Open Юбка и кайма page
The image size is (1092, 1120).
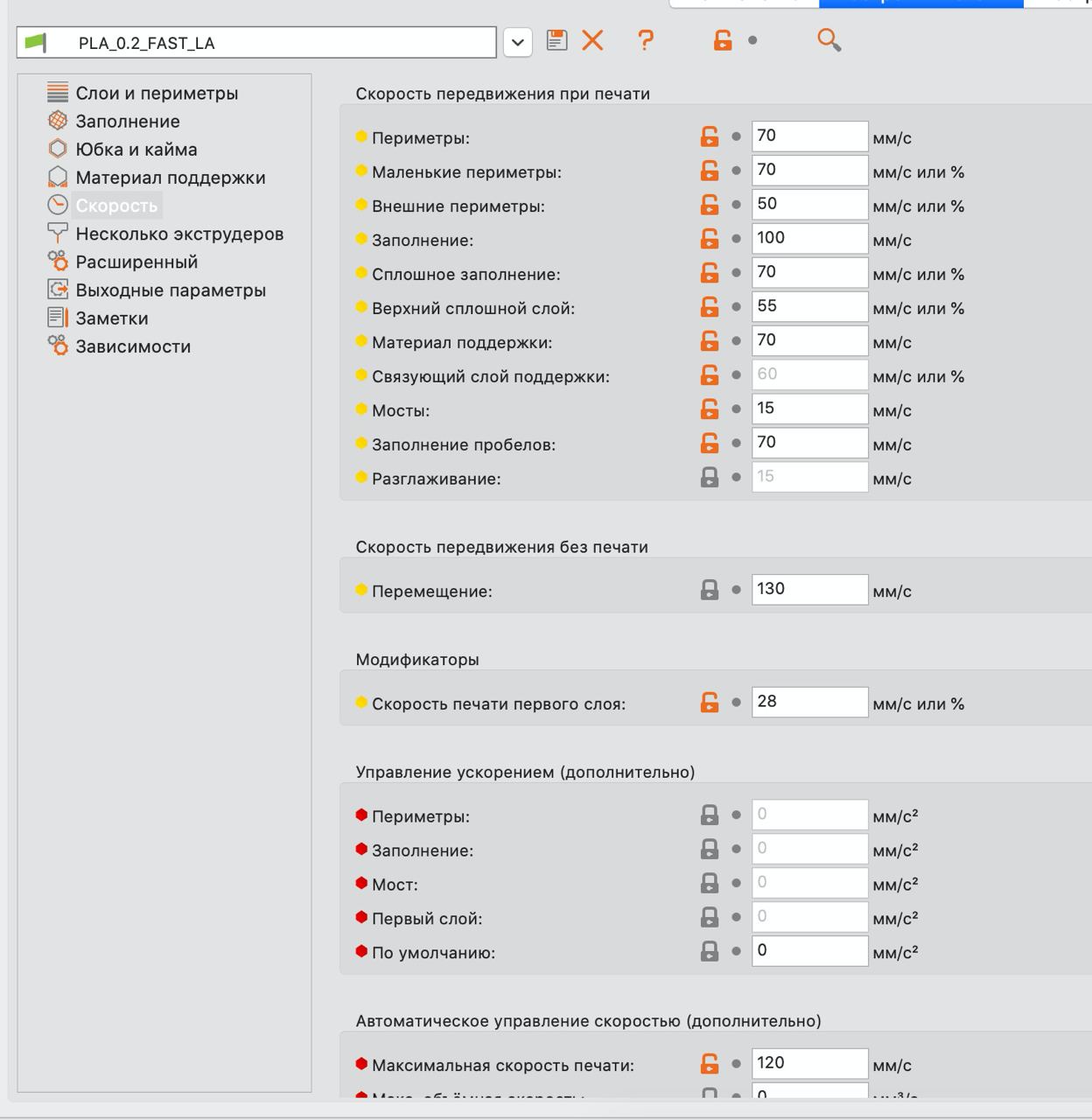(x=136, y=149)
